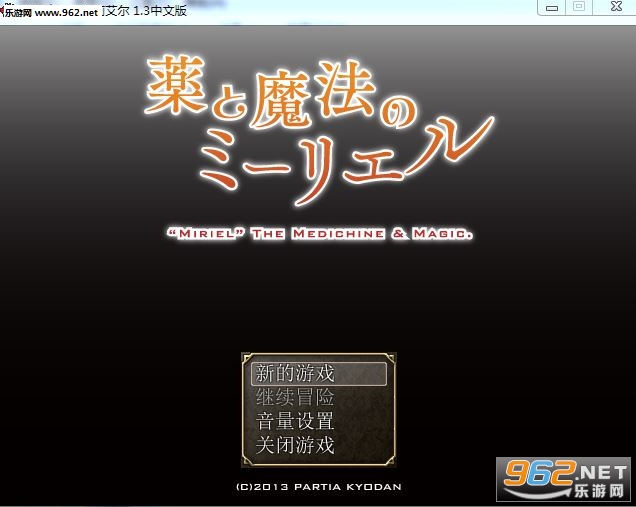Click the (C)2013 PARTIA KYODAN copyright text

pos(319,487)
